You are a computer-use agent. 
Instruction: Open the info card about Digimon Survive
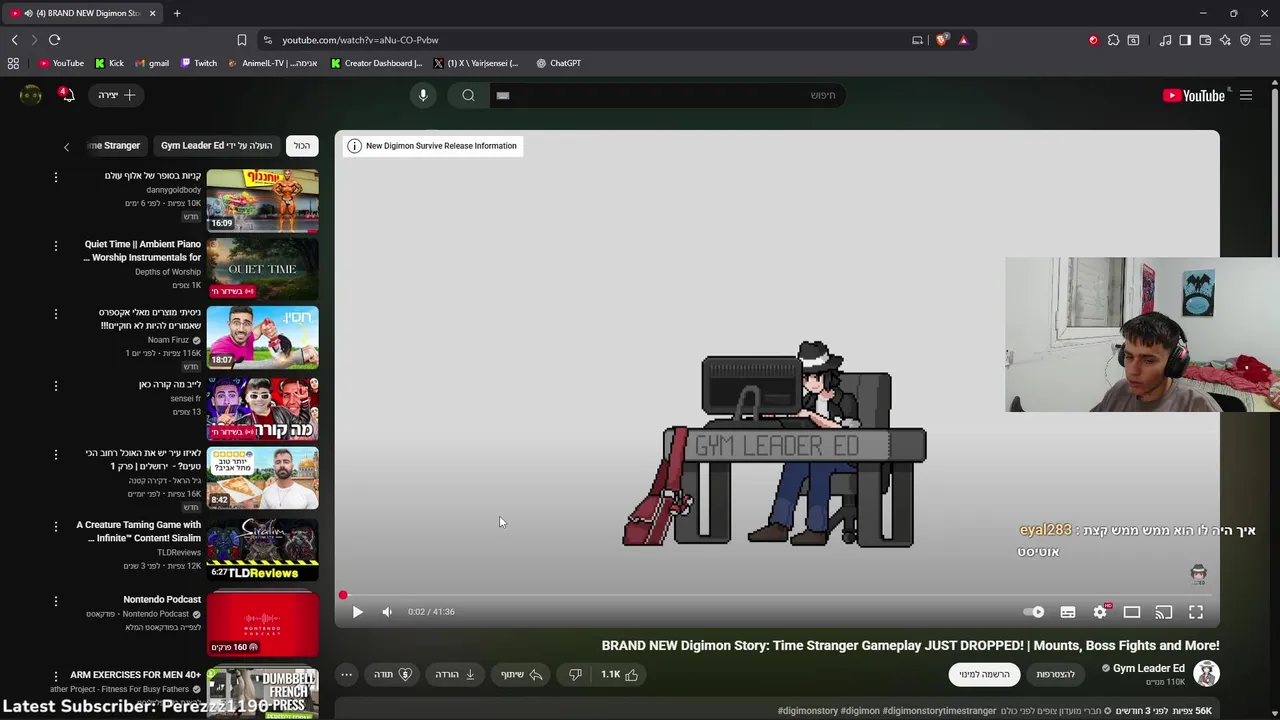[432, 146]
